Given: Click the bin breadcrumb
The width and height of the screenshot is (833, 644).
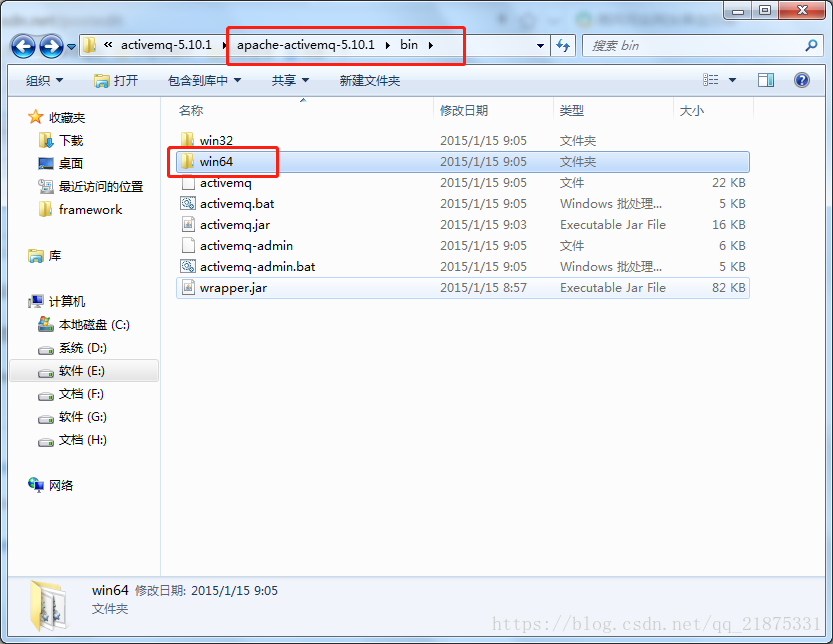Looking at the screenshot, I should click(x=409, y=45).
